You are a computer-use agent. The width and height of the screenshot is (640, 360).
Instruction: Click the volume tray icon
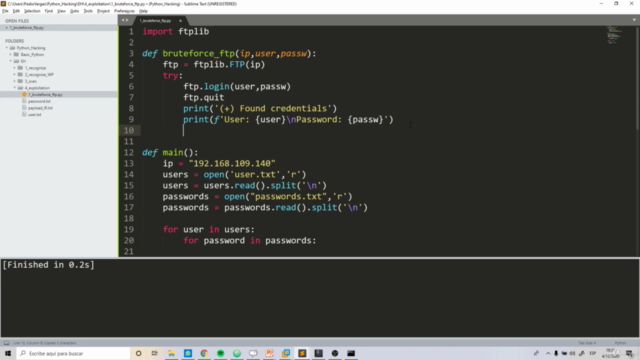click(572, 353)
